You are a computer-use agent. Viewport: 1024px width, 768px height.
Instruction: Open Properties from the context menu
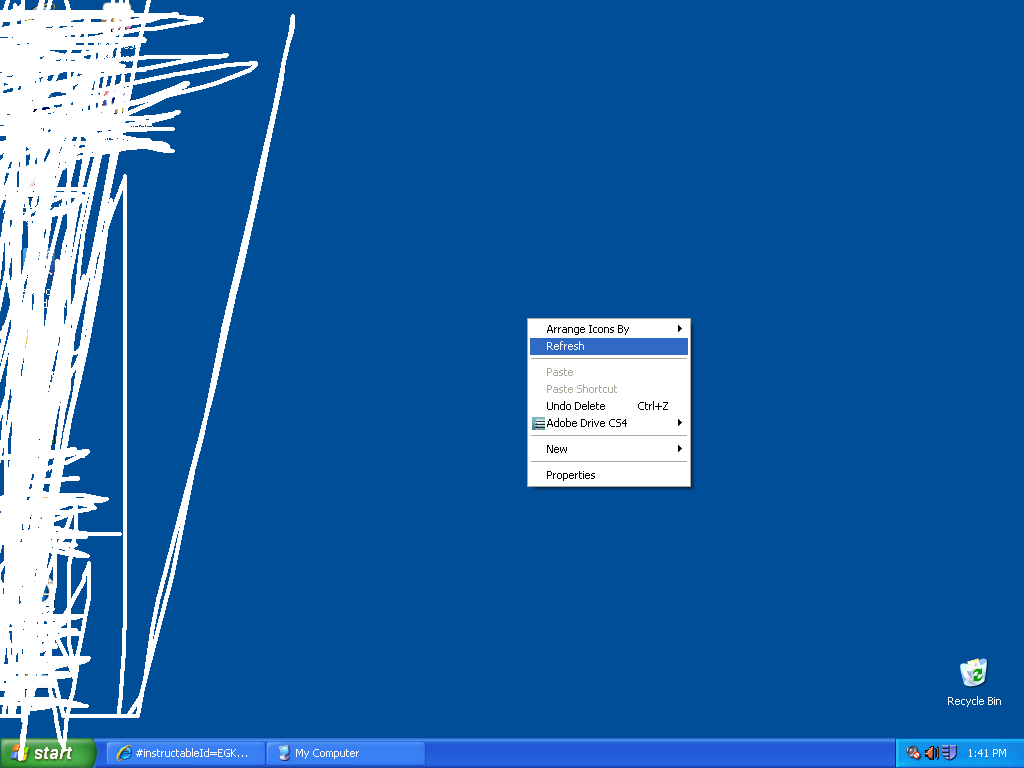point(571,475)
